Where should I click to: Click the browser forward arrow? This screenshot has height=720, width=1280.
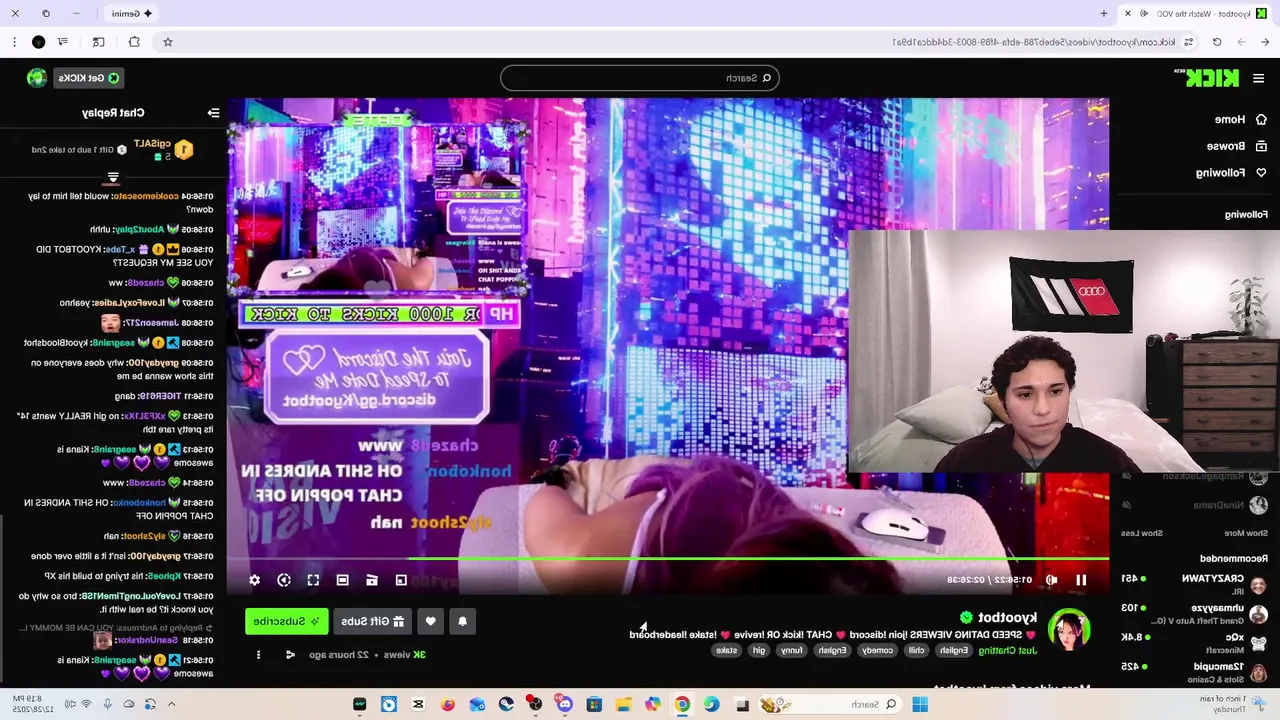coord(1241,42)
